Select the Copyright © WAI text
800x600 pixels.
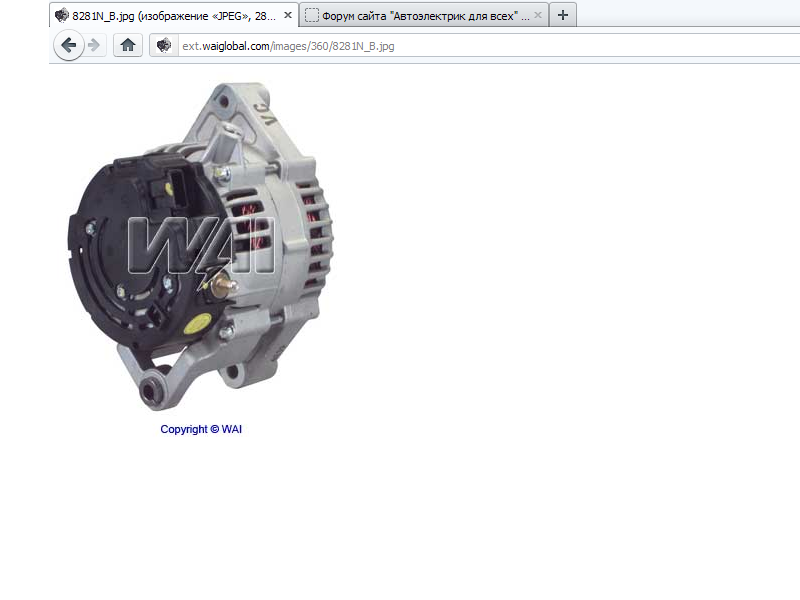[x=201, y=429]
